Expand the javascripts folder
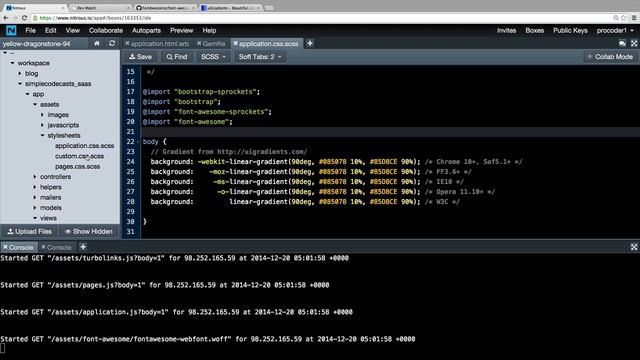This screenshot has width=640, height=360. (42, 125)
